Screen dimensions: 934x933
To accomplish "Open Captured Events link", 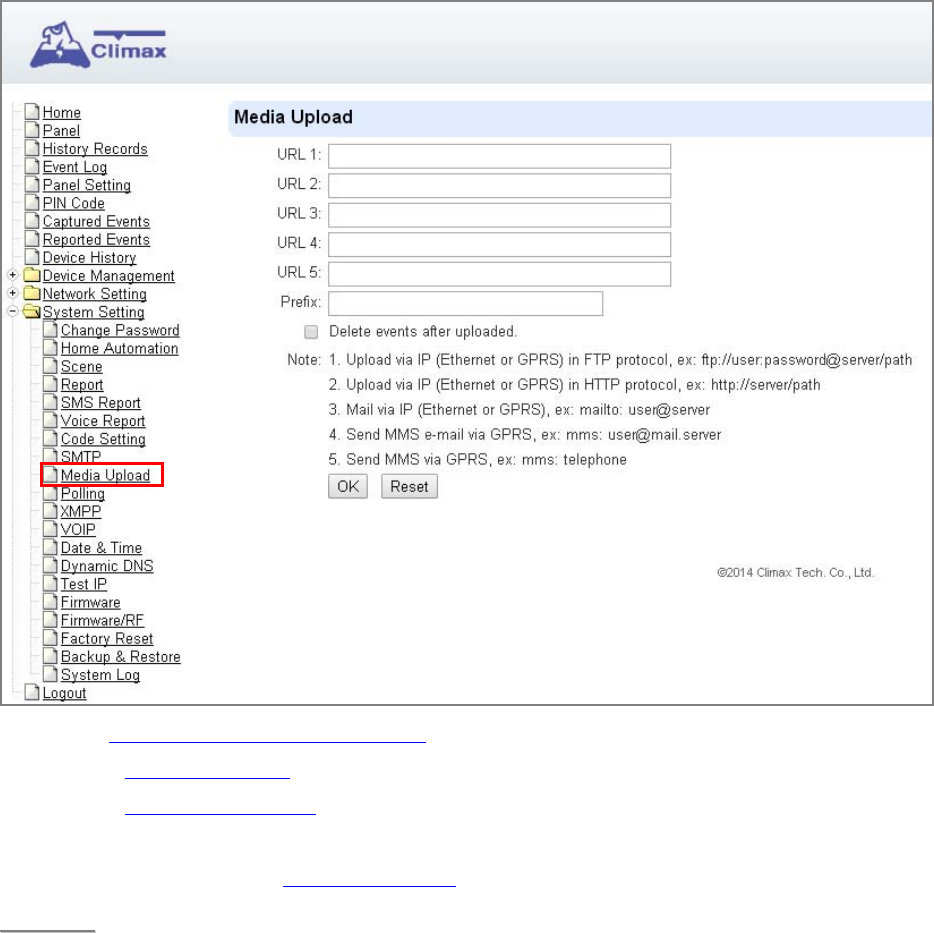I will click(96, 222).
